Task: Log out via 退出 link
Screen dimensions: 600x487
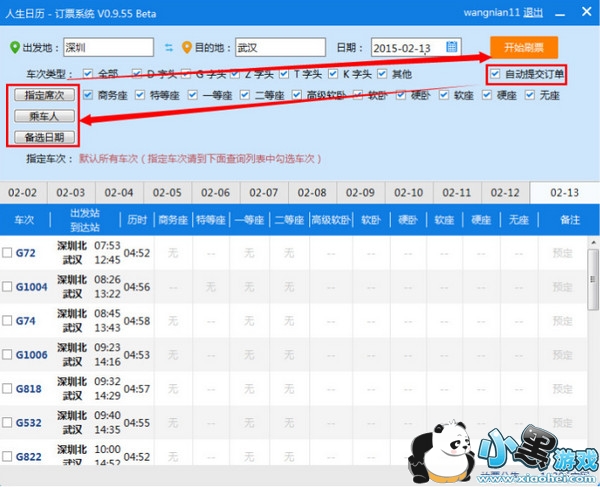Action: [533, 13]
